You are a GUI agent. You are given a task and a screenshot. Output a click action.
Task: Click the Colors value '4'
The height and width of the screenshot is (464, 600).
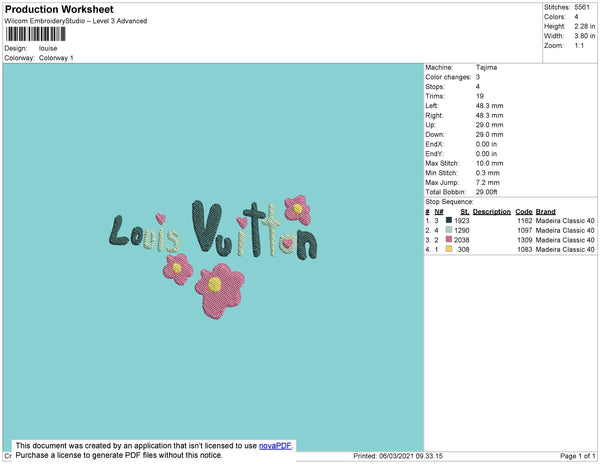(x=576, y=17)
